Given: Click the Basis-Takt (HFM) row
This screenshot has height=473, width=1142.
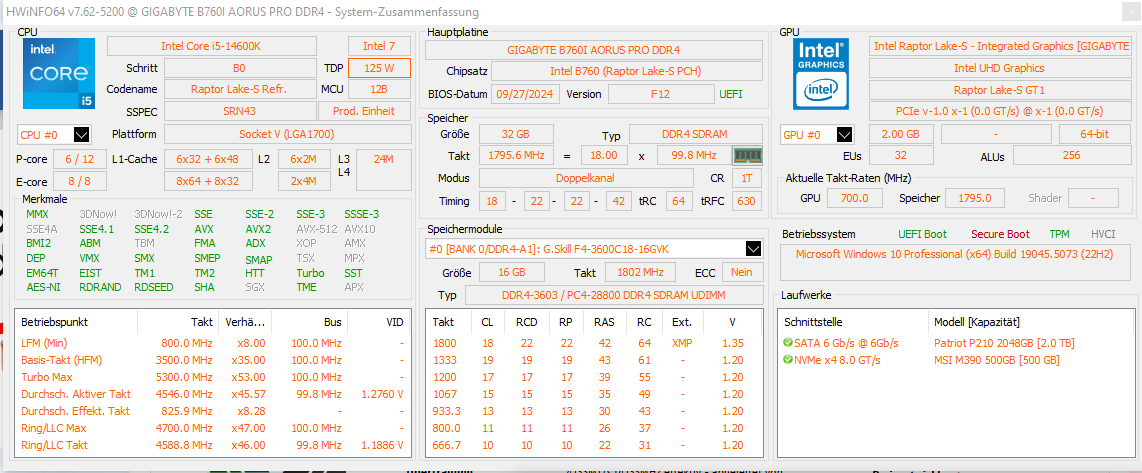Looking at the screenshot, I should [x=212, y=360].
